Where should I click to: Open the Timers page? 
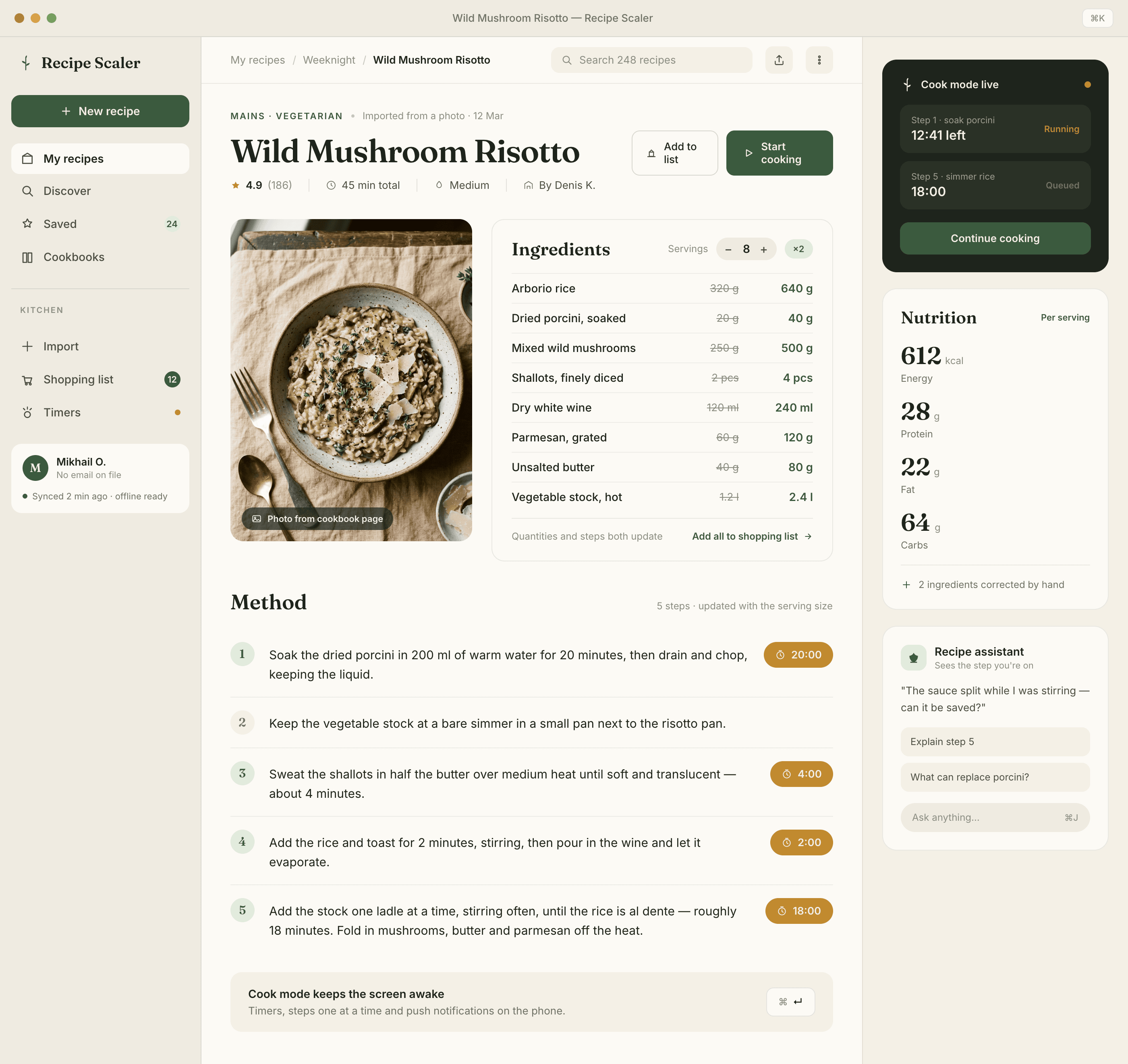click(x=100, y=412)
